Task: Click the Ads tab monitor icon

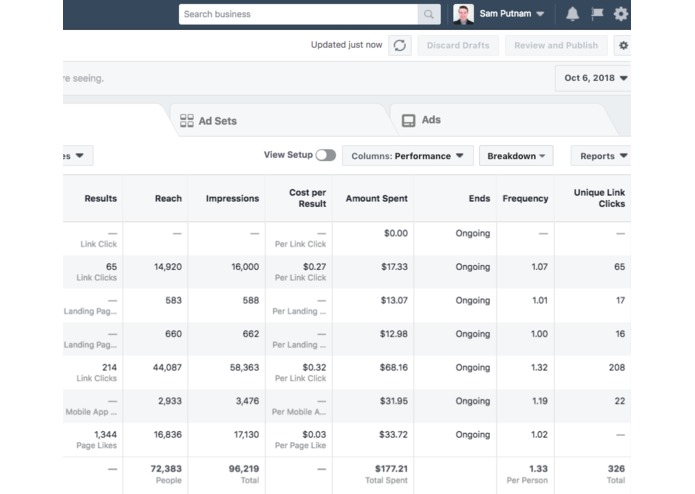Action: pyautogui.click(x=408, y=121)
